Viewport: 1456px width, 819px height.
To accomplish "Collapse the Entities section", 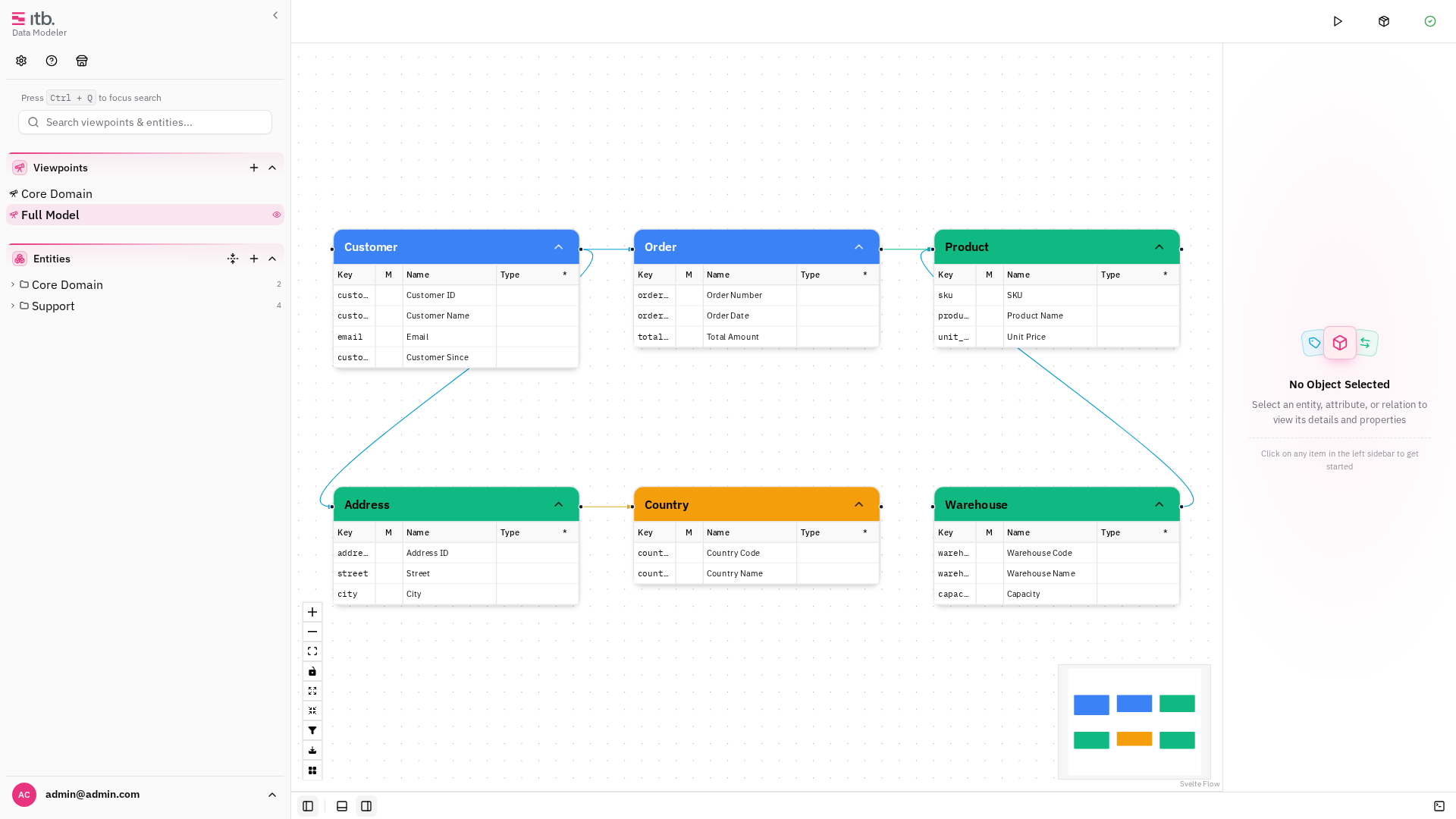I will click(272, 259).
